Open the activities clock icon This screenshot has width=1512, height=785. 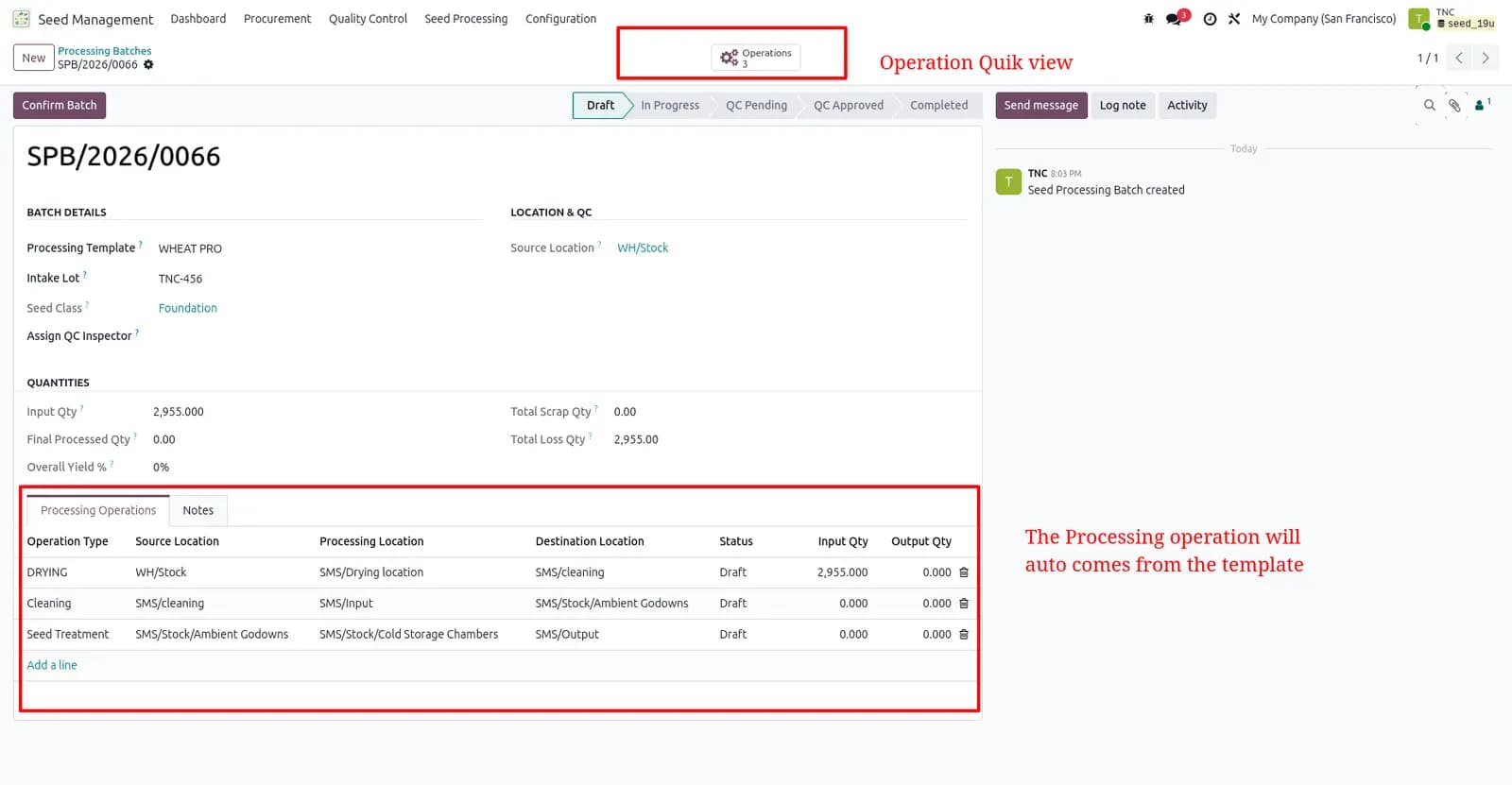pos(1210,19)
